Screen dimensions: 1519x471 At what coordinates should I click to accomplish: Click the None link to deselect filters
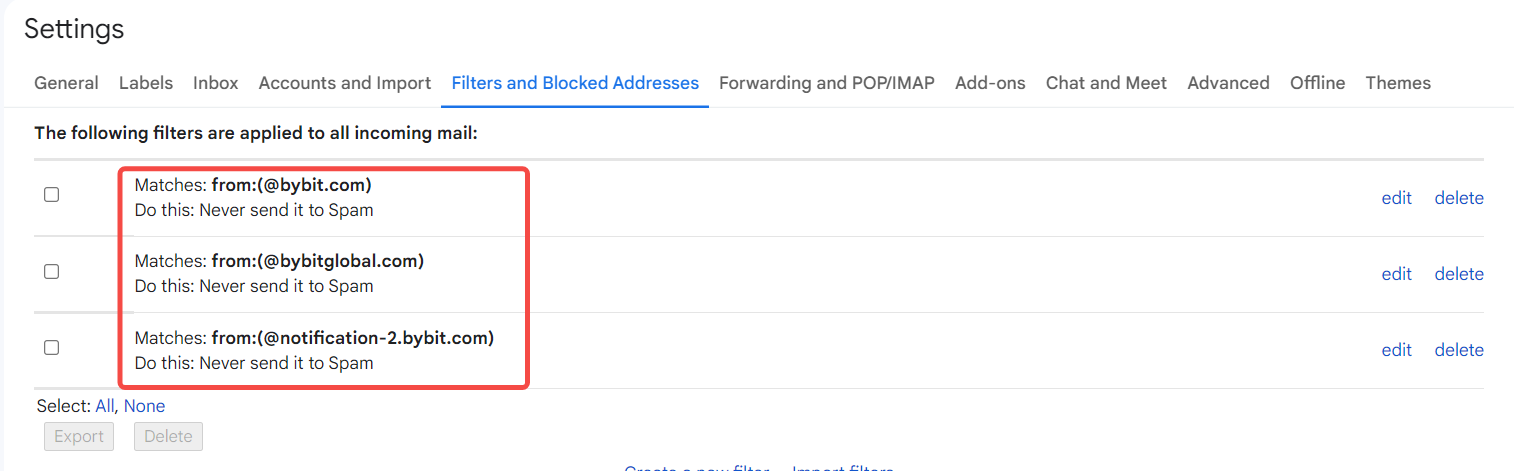(x=145, y=406)
